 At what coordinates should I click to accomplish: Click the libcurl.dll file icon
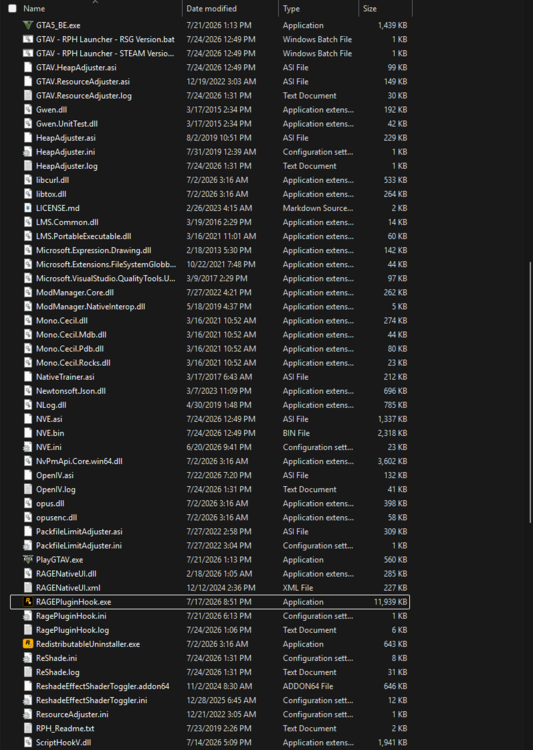pyautogui.click(x=28, y=180)
